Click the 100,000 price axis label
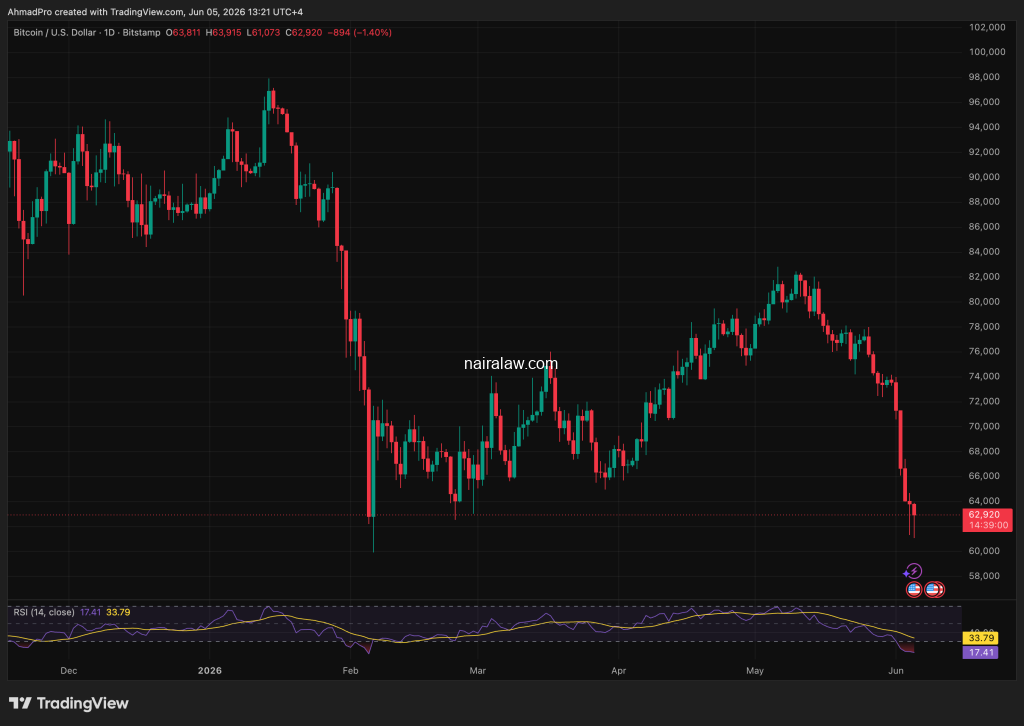1024x726 pixels. [987, 52]
